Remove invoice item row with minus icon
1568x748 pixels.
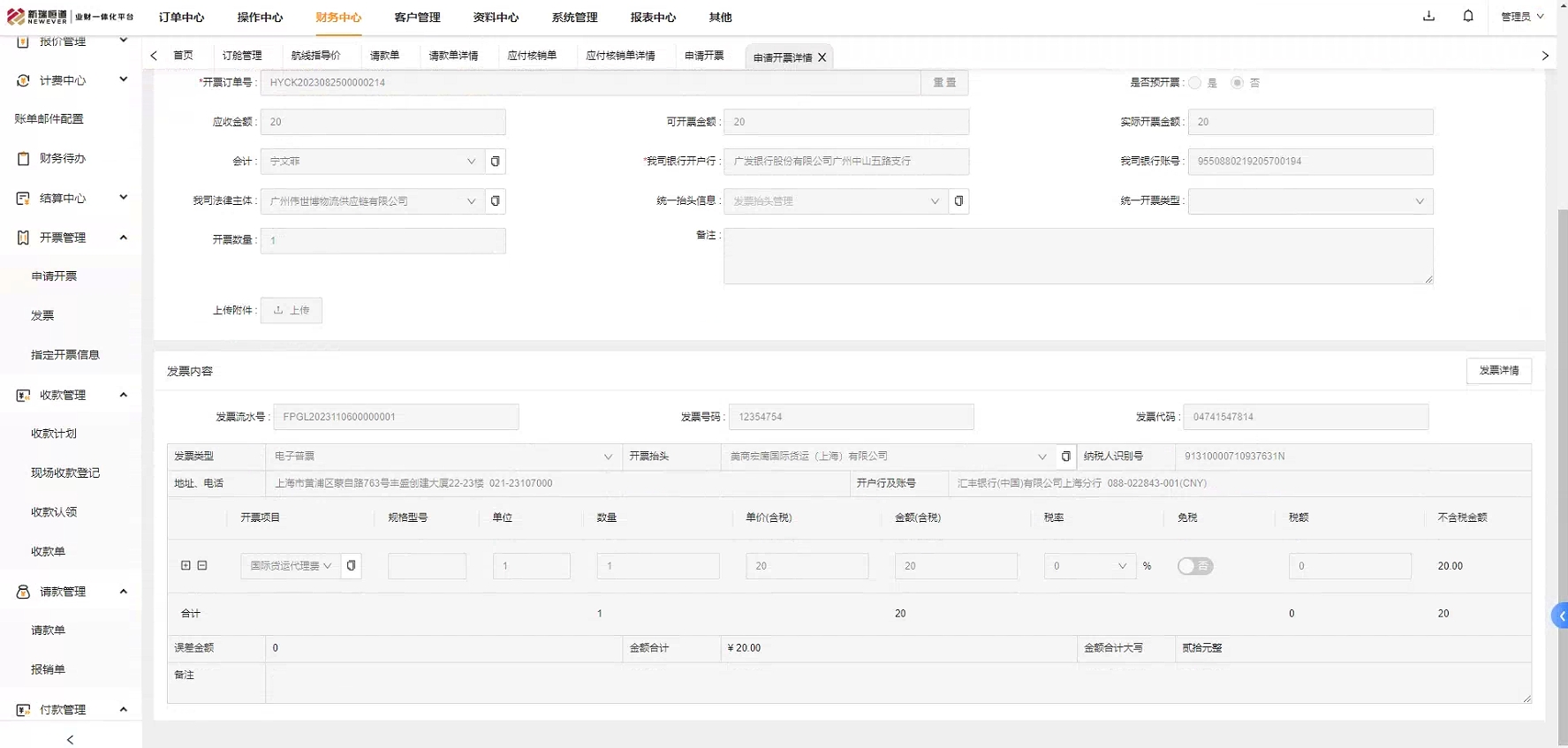[202, 565]
